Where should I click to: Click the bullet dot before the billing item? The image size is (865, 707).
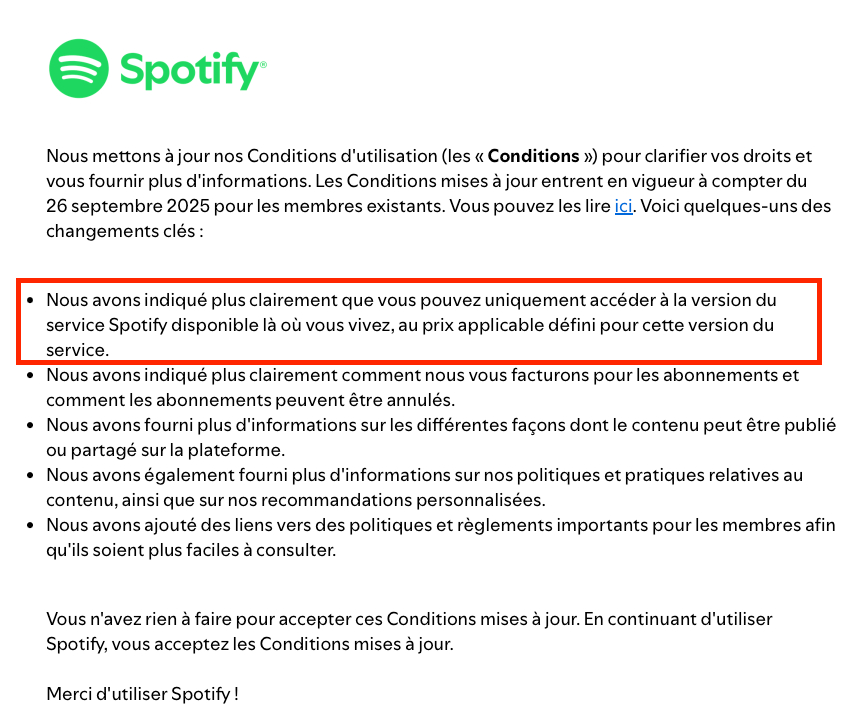click(x=32, y=376)
